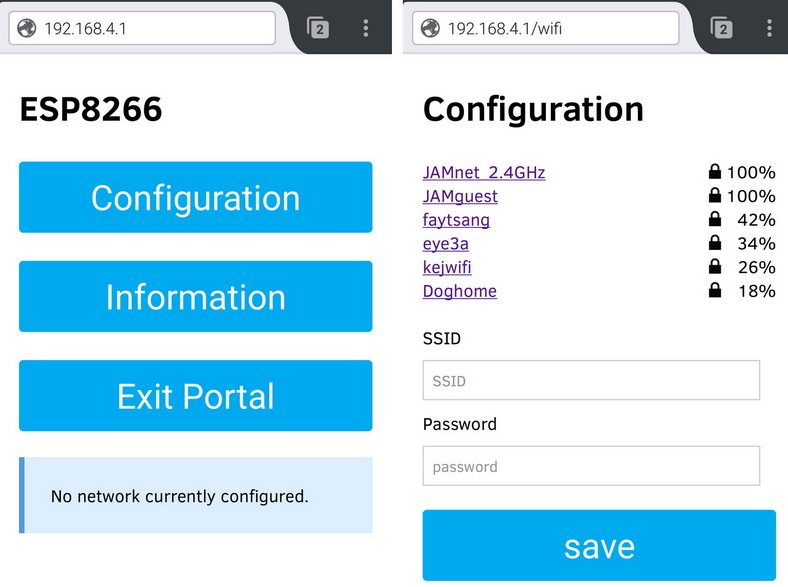Click into the password field
Viewport: 788px width, 587px height.
click(x=591, y=466)
